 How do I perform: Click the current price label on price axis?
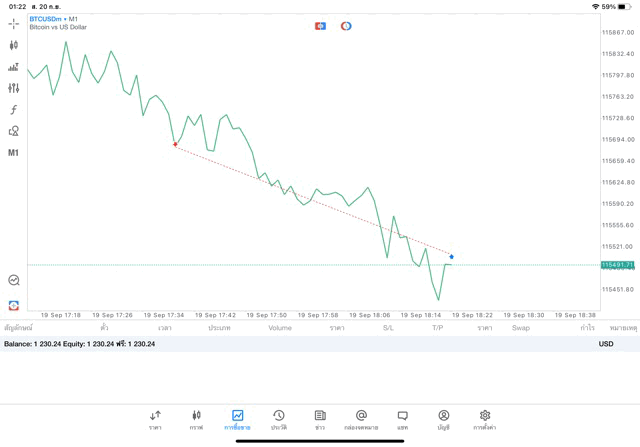pyautogui.click(x=617, y=265)
